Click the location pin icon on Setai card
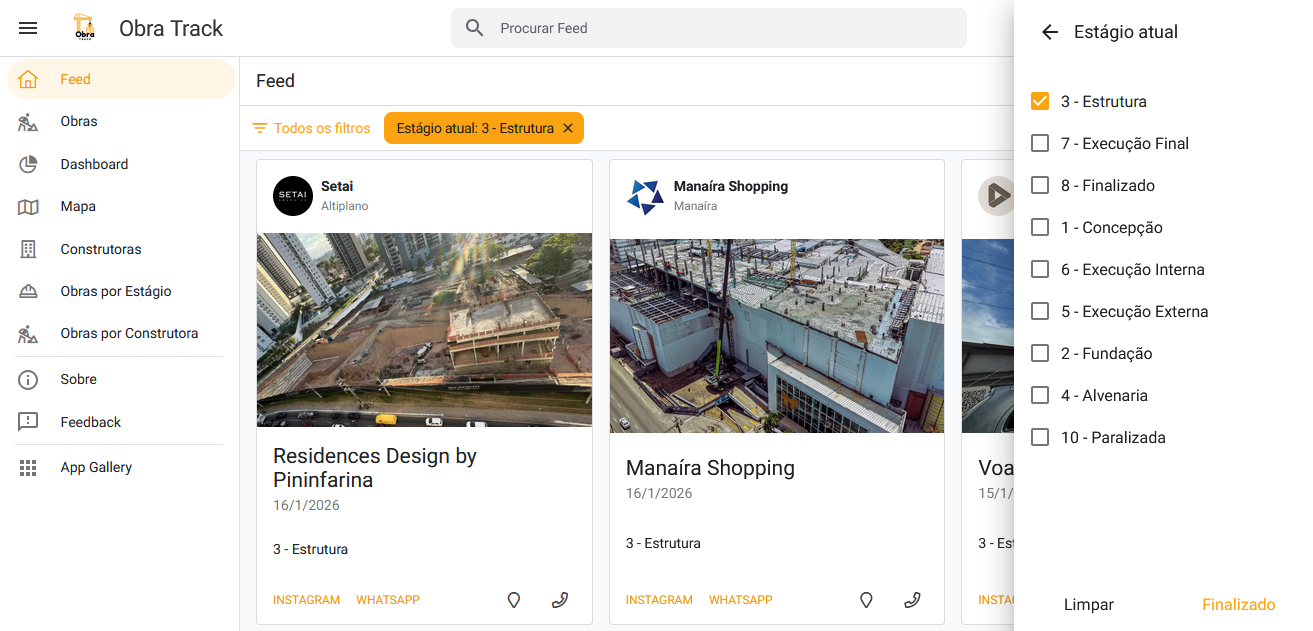This screenshot has width=1313, height=631. (513, 599)
